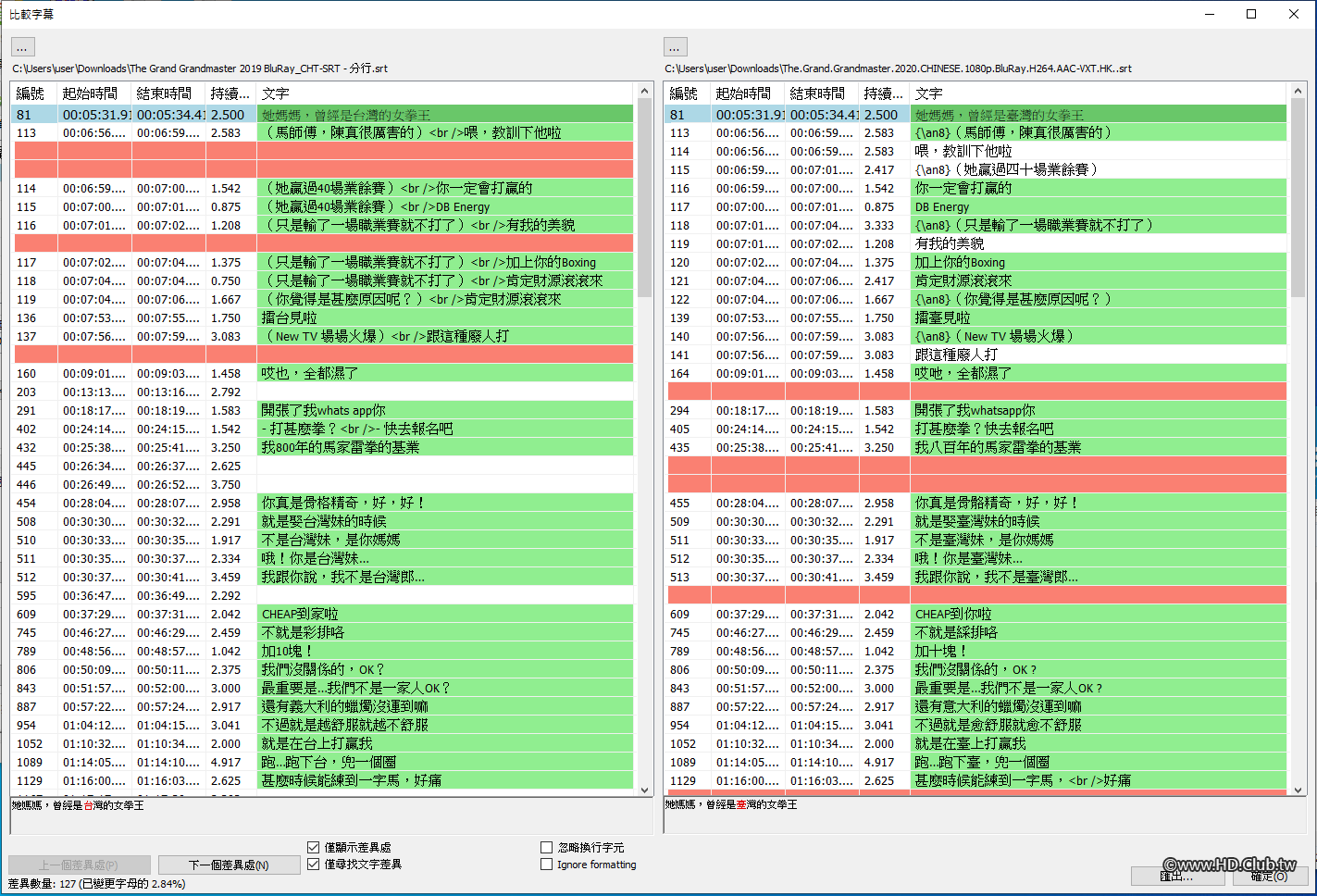1317x896 pixels.
Task: Open the left subtitle file browse button
Action: pos(23,47)
